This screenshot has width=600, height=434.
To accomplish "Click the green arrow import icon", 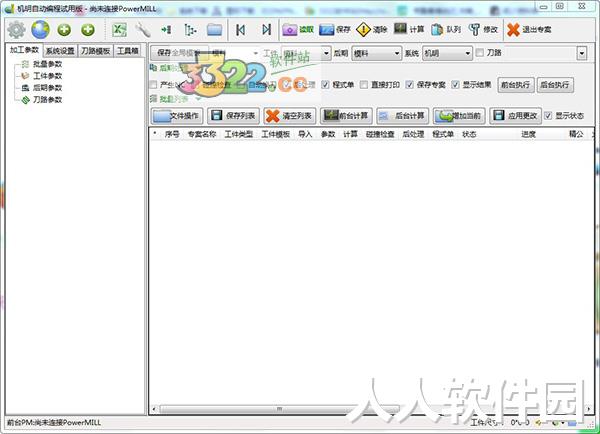I will [166, 29].
